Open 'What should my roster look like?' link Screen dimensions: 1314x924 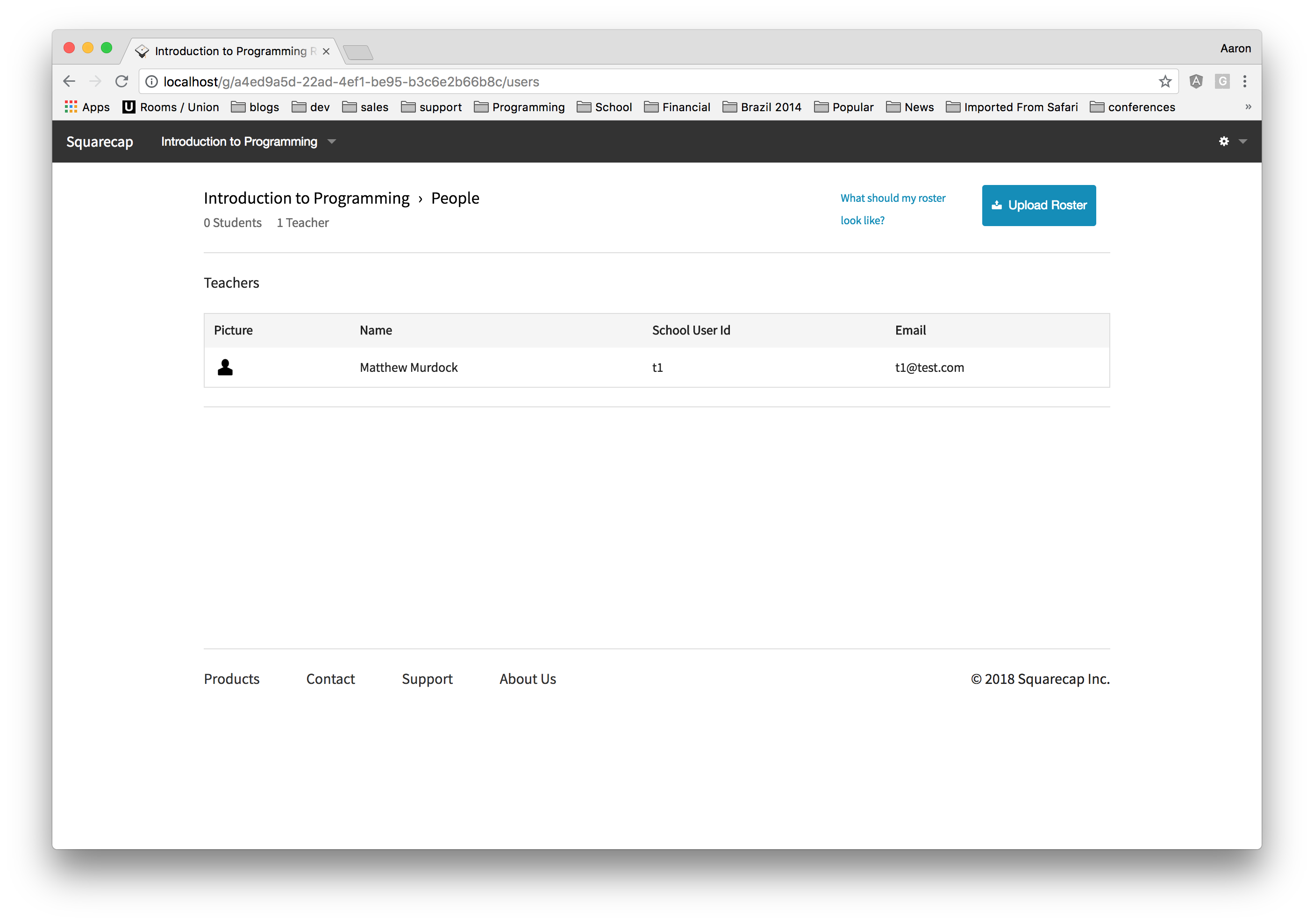tap(892, 199)
